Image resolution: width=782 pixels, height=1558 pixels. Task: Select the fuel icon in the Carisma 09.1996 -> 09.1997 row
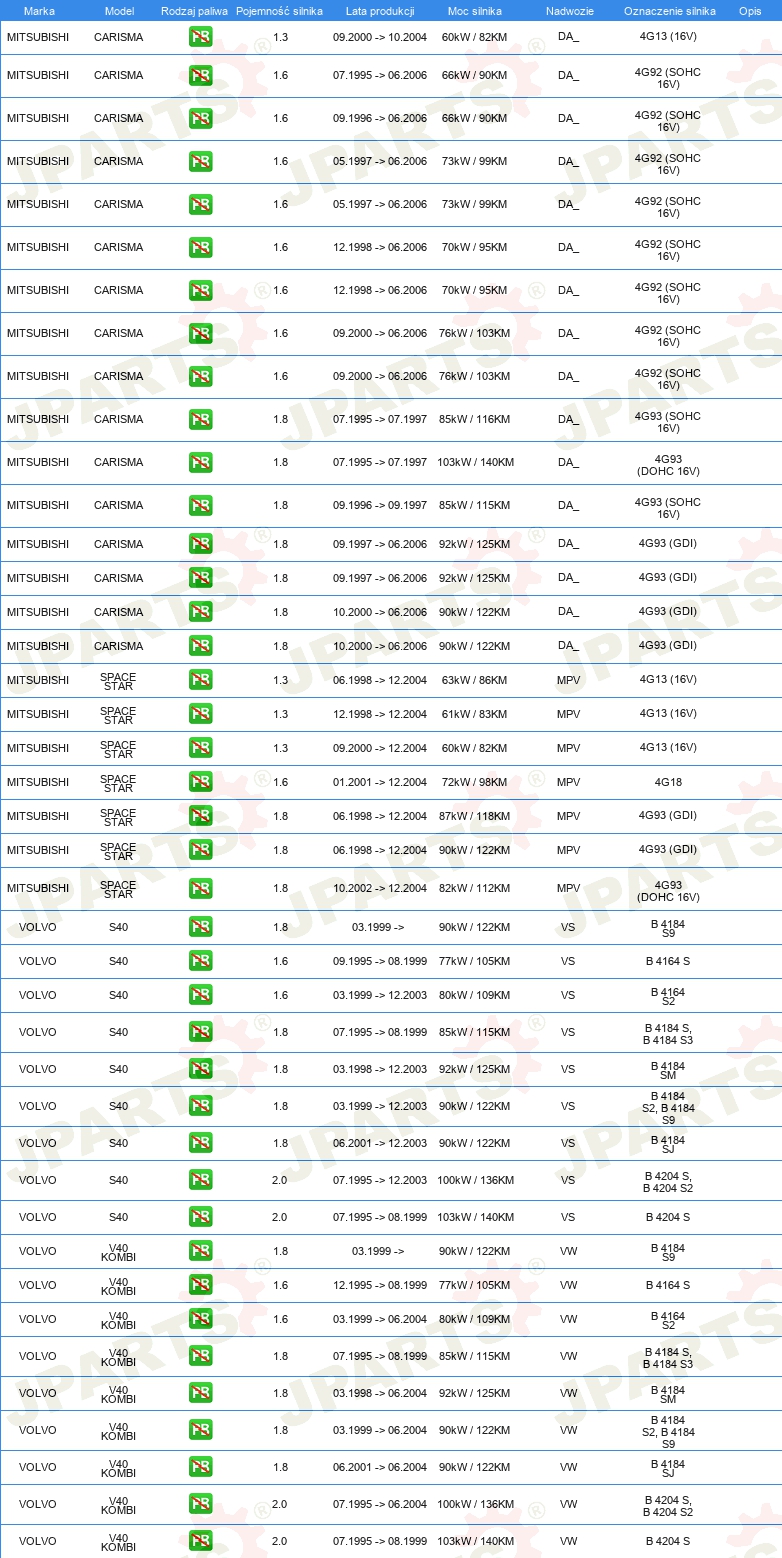coord(200,505)
